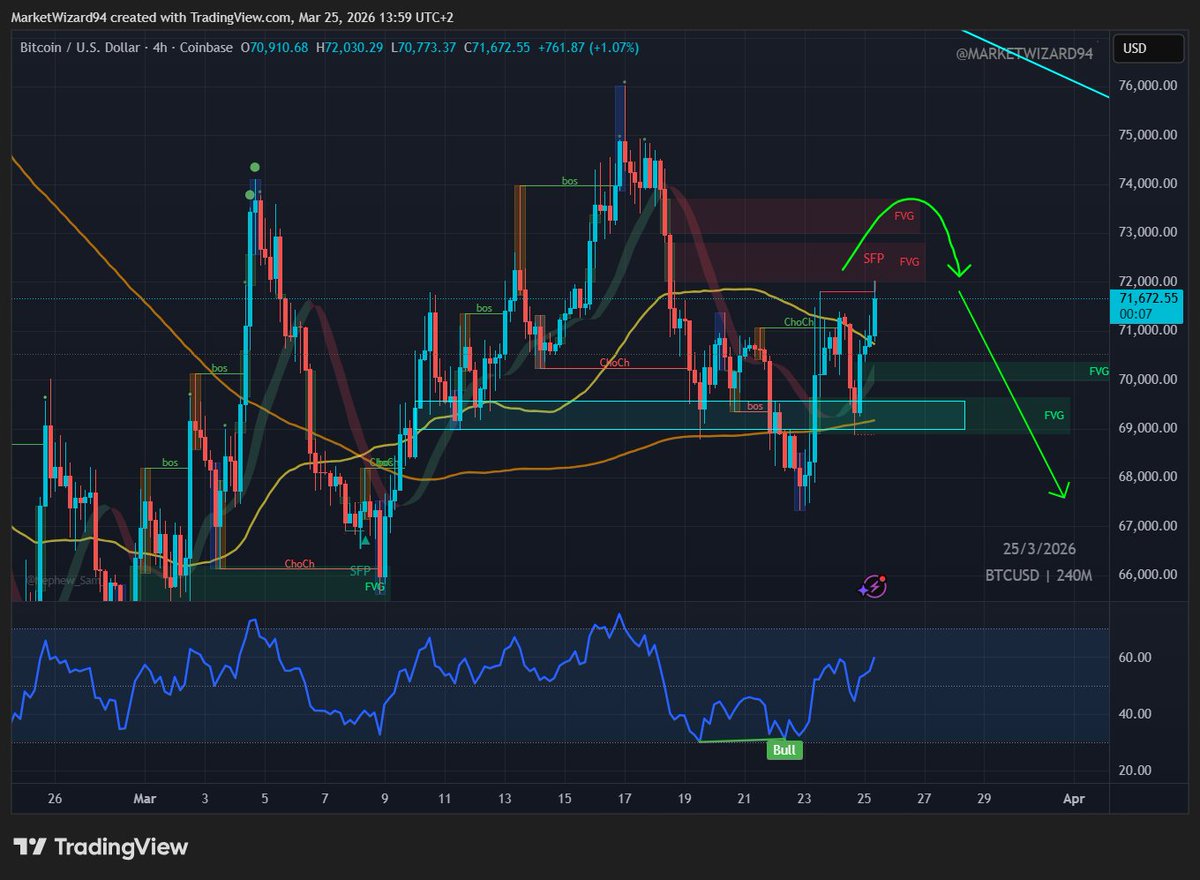Click the purple lightning bolt icon
The width and height of the screenshot is (1200, 880).
pyautogui.click(x=873, y=586)
